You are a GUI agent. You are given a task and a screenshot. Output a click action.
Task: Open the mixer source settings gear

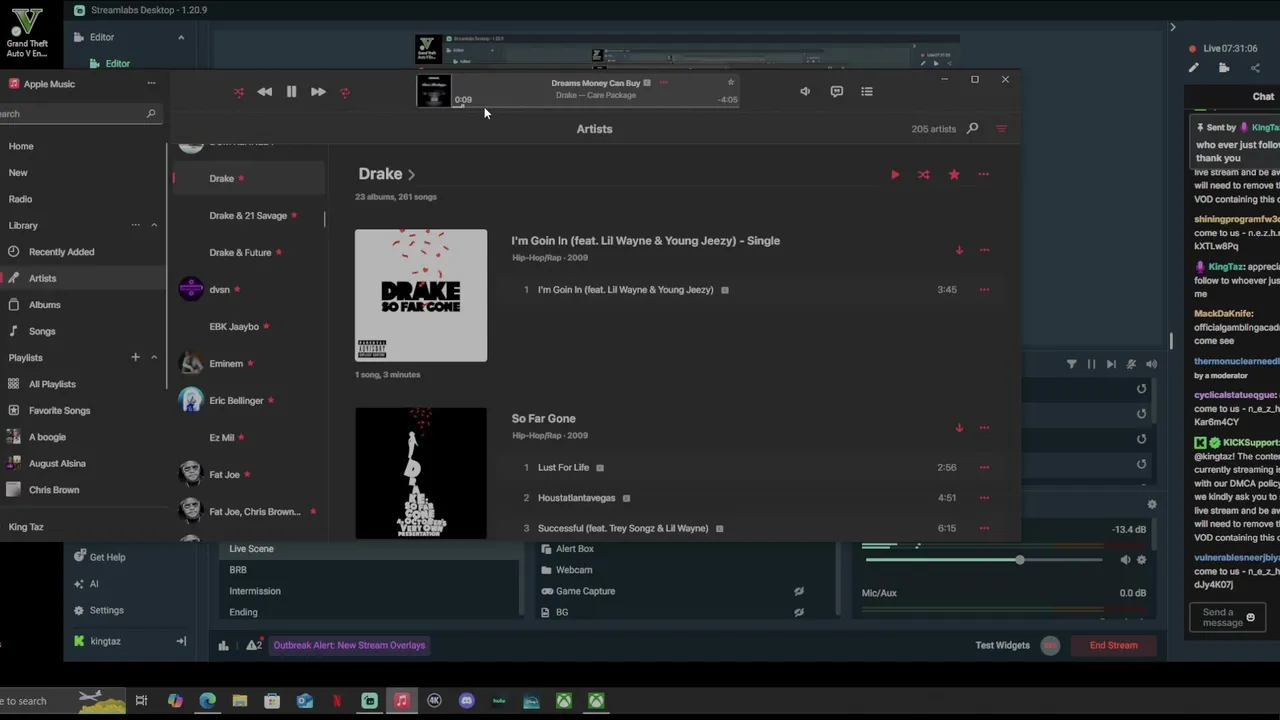click(1141, 560)
